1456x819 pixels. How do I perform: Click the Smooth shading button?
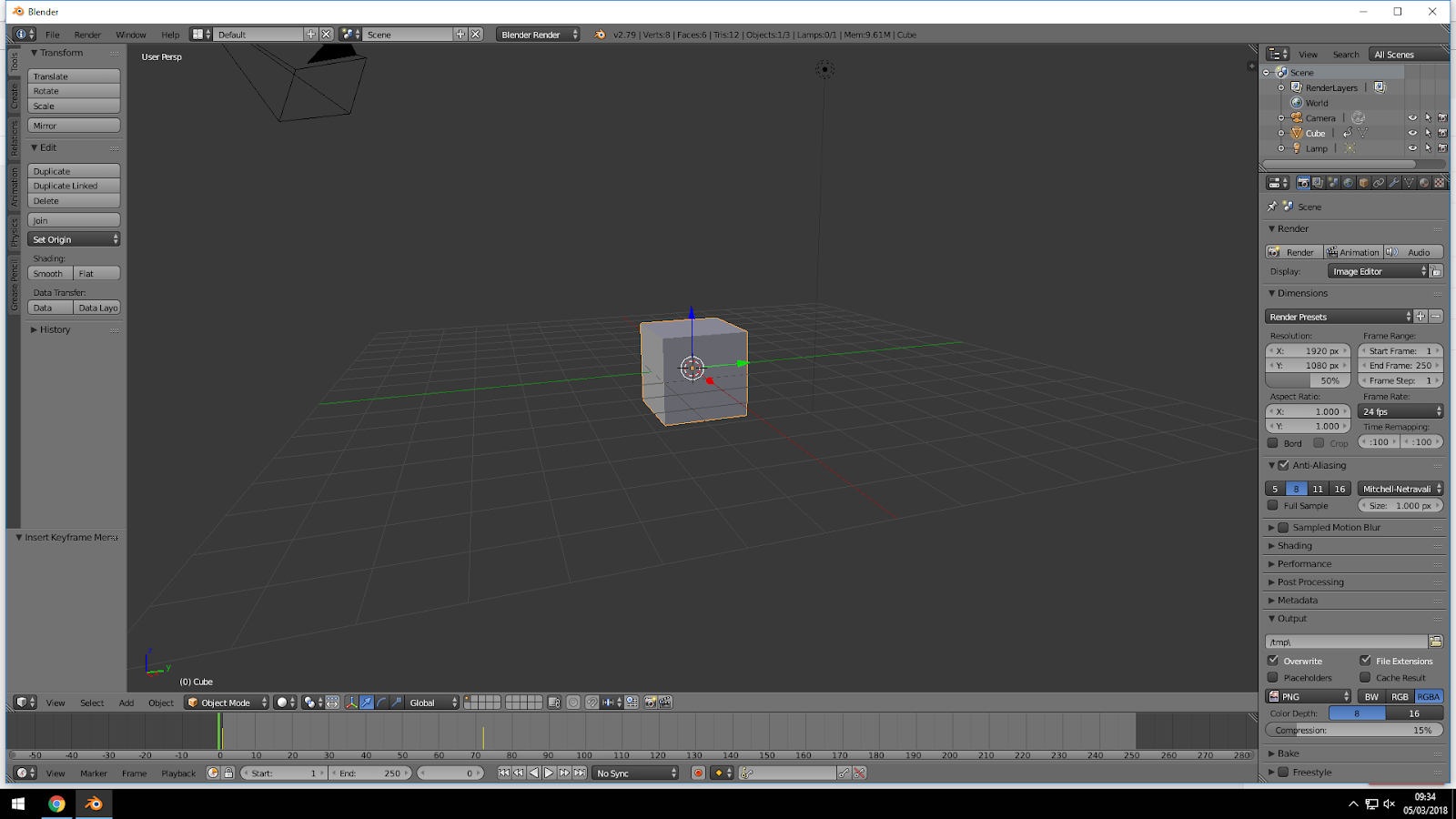tap(48, 273)
